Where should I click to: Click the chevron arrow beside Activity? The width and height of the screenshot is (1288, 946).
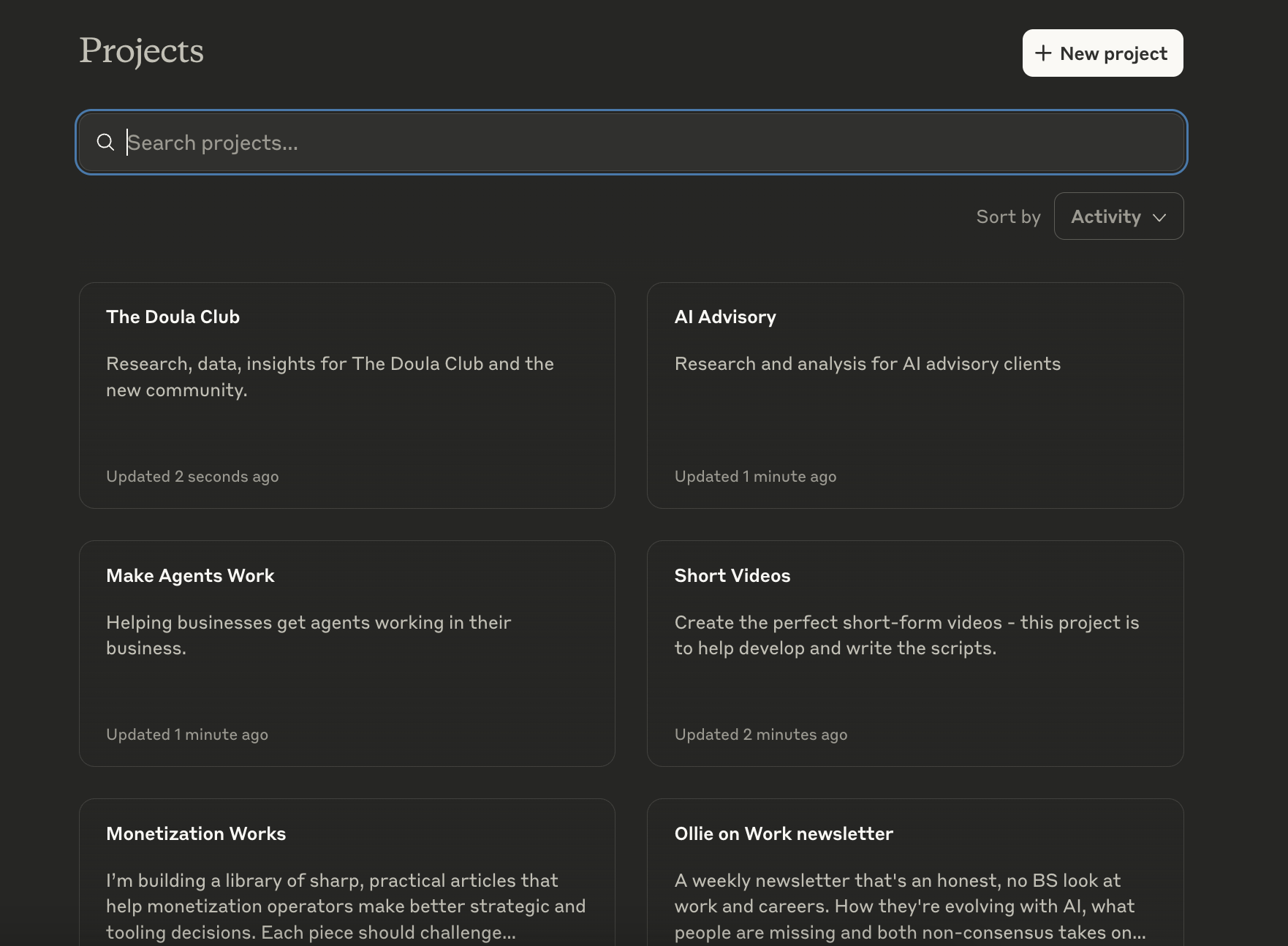point(1159,217)
